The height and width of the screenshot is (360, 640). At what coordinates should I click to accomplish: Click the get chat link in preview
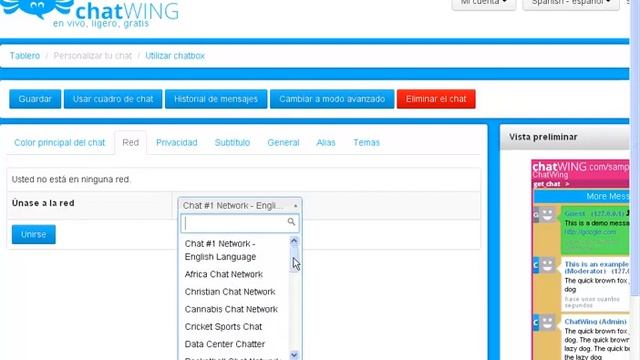(551, 184)
